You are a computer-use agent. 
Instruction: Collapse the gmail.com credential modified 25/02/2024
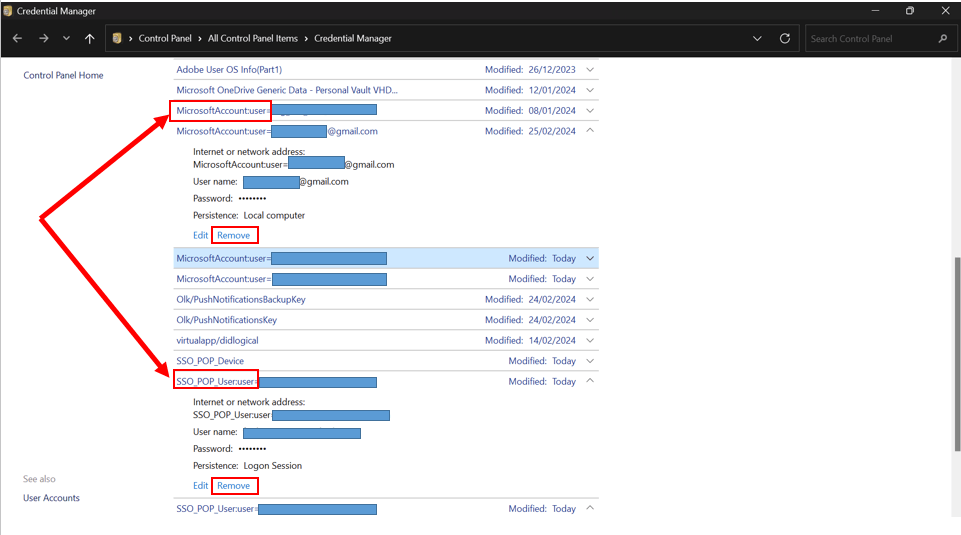[590, 131]
